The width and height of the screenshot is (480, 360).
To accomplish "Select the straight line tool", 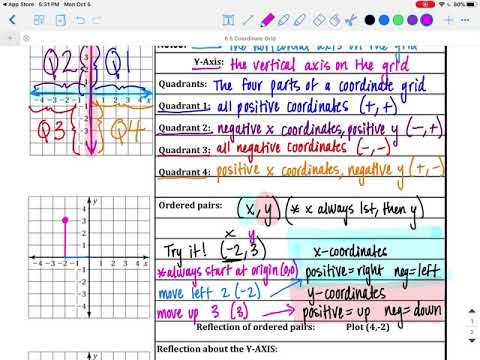I will [247, 20].
